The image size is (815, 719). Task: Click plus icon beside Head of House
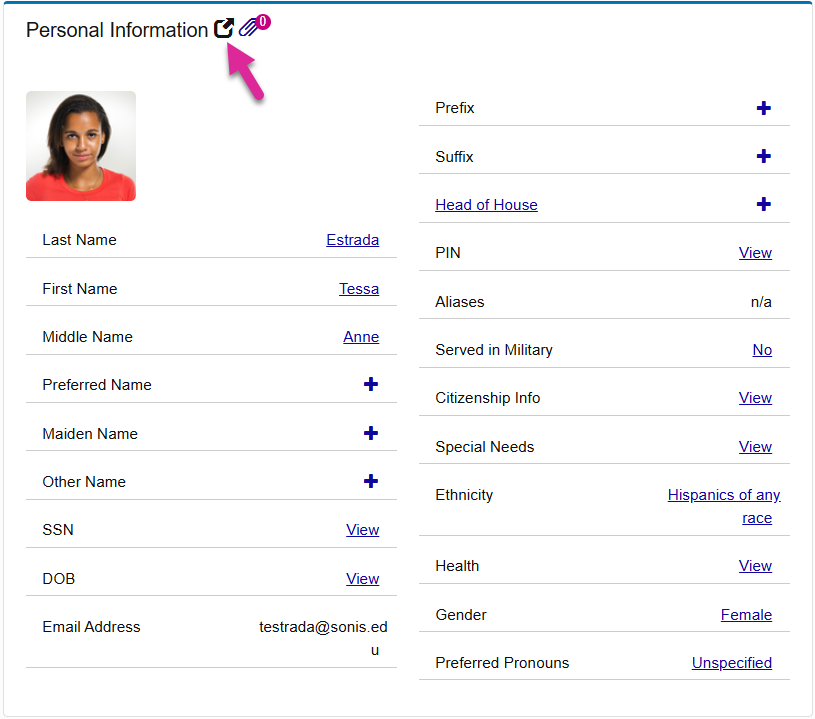(x=763, y=204)
